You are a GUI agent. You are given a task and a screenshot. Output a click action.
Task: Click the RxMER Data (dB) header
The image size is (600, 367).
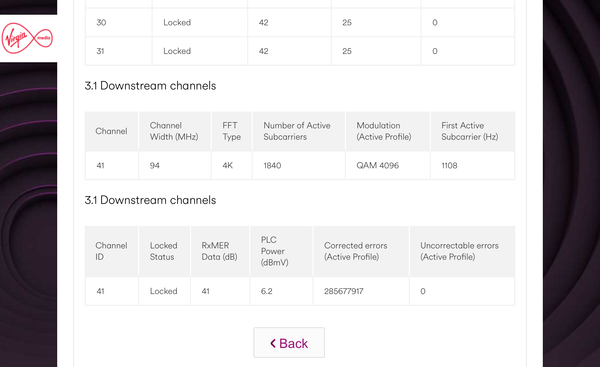coord(220,251)
